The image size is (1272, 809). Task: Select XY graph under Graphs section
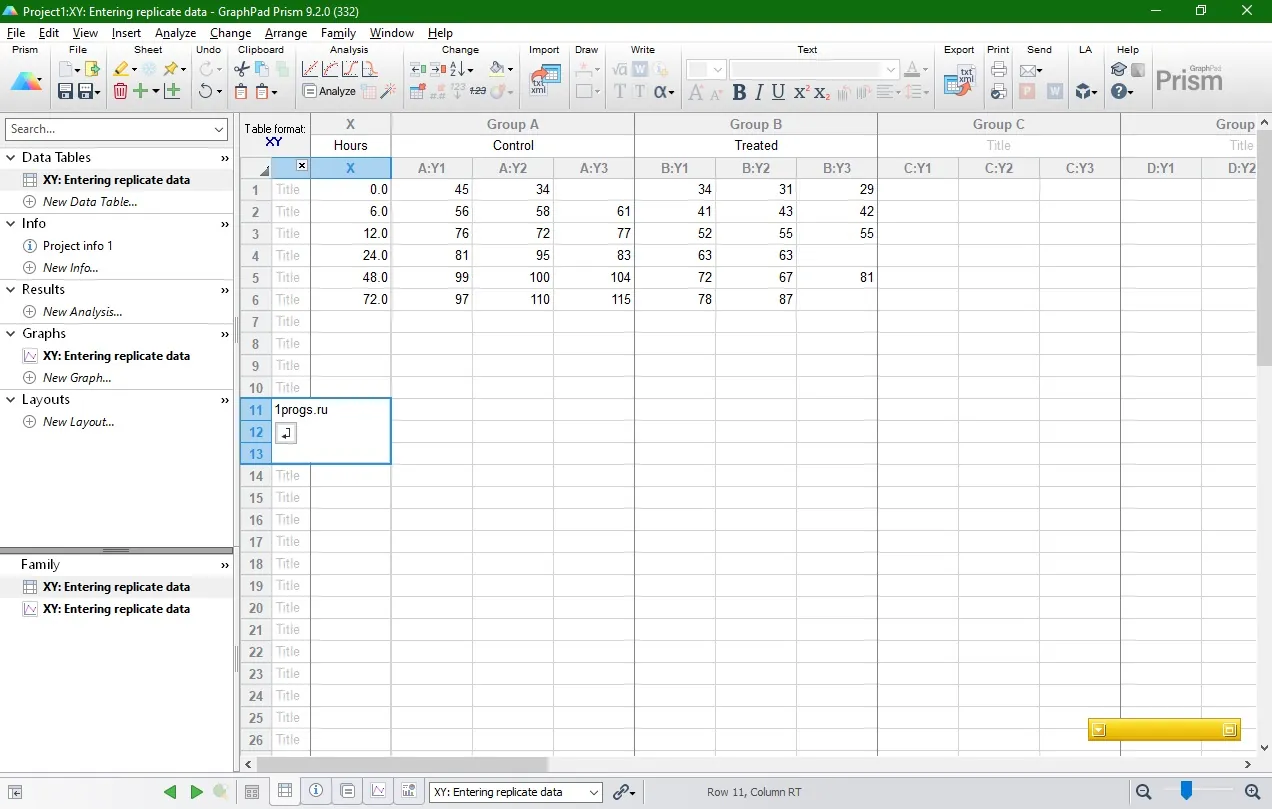116,356
